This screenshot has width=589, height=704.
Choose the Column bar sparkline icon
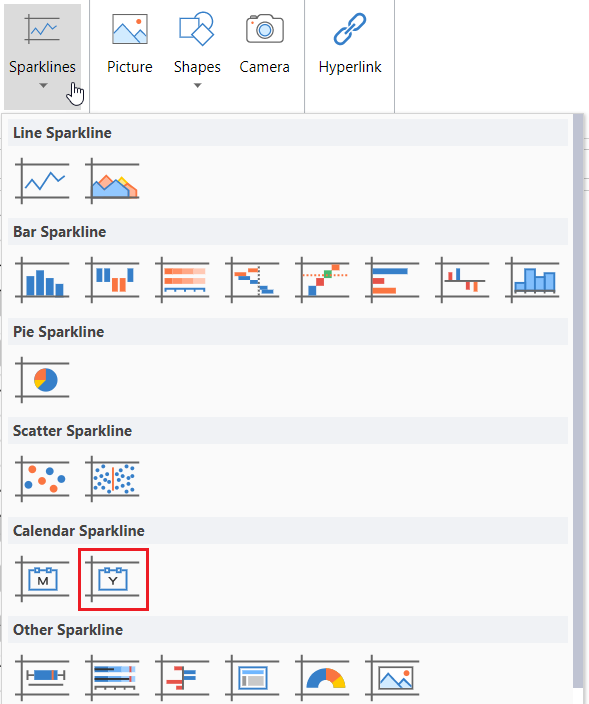click(x=43, y=280)
